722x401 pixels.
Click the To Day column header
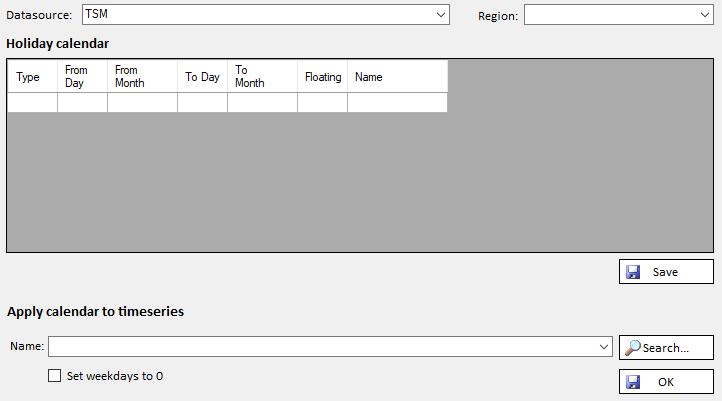point(202,77)
